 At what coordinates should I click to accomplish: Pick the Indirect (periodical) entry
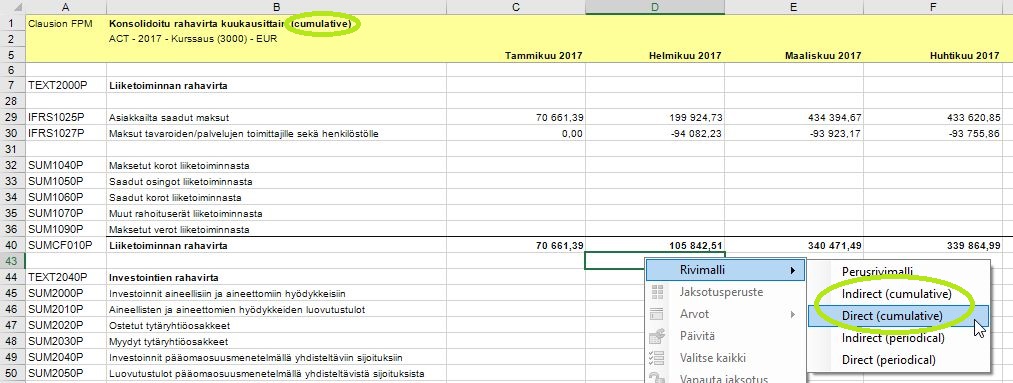(x=893, y=338)
